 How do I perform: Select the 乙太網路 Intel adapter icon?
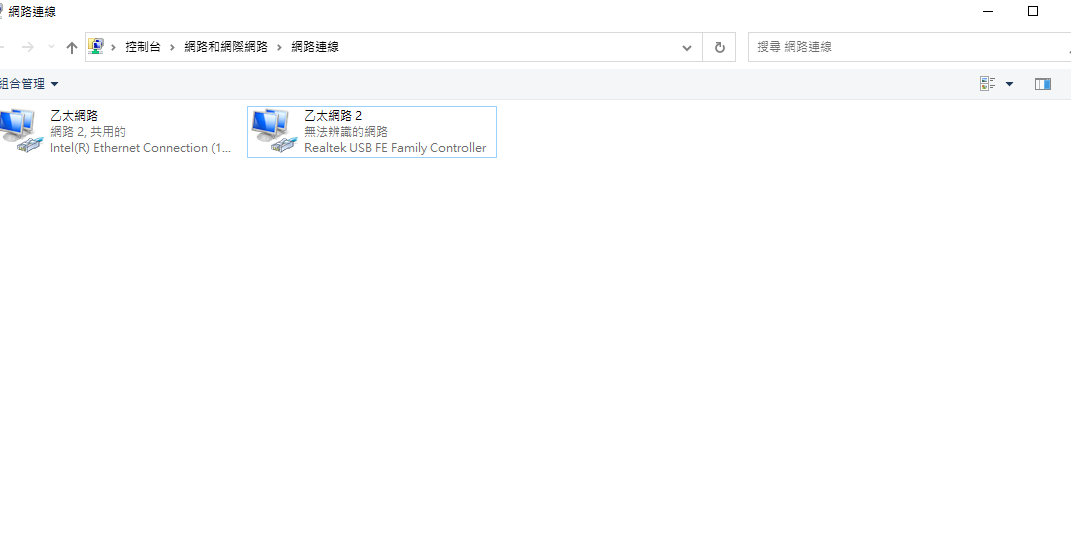20,131
